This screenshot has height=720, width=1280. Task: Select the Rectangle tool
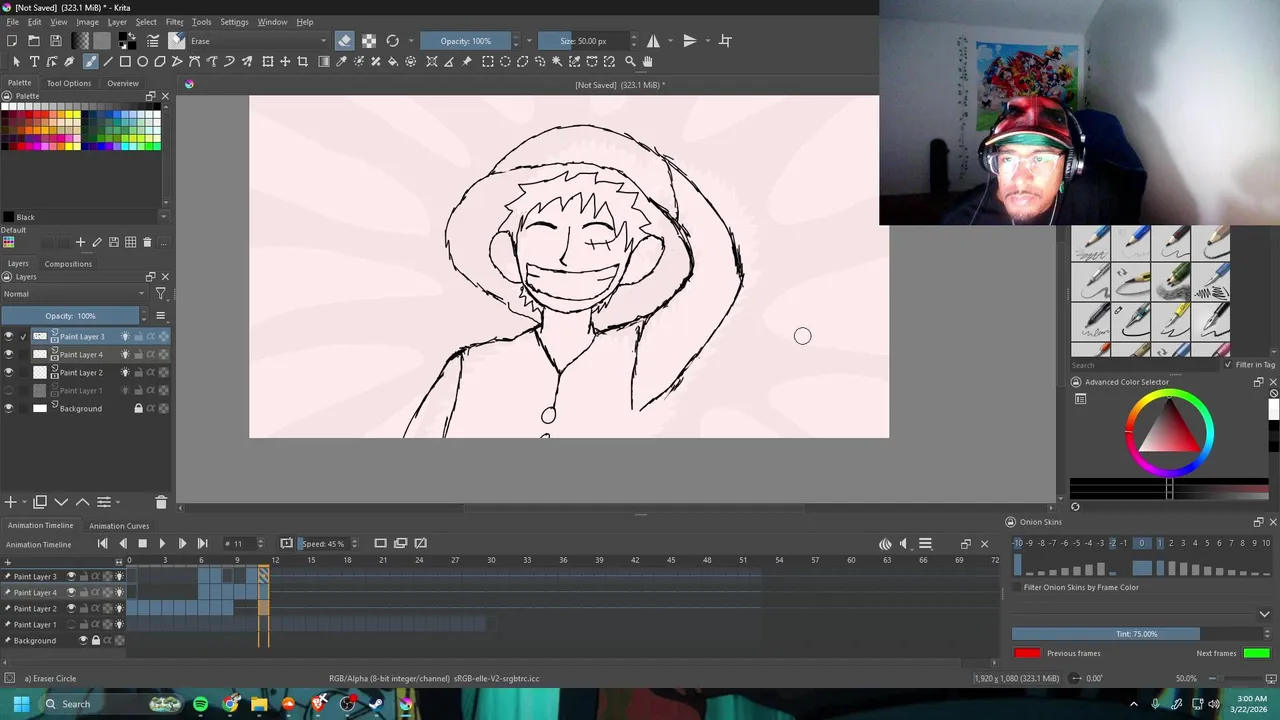point(125,62)
